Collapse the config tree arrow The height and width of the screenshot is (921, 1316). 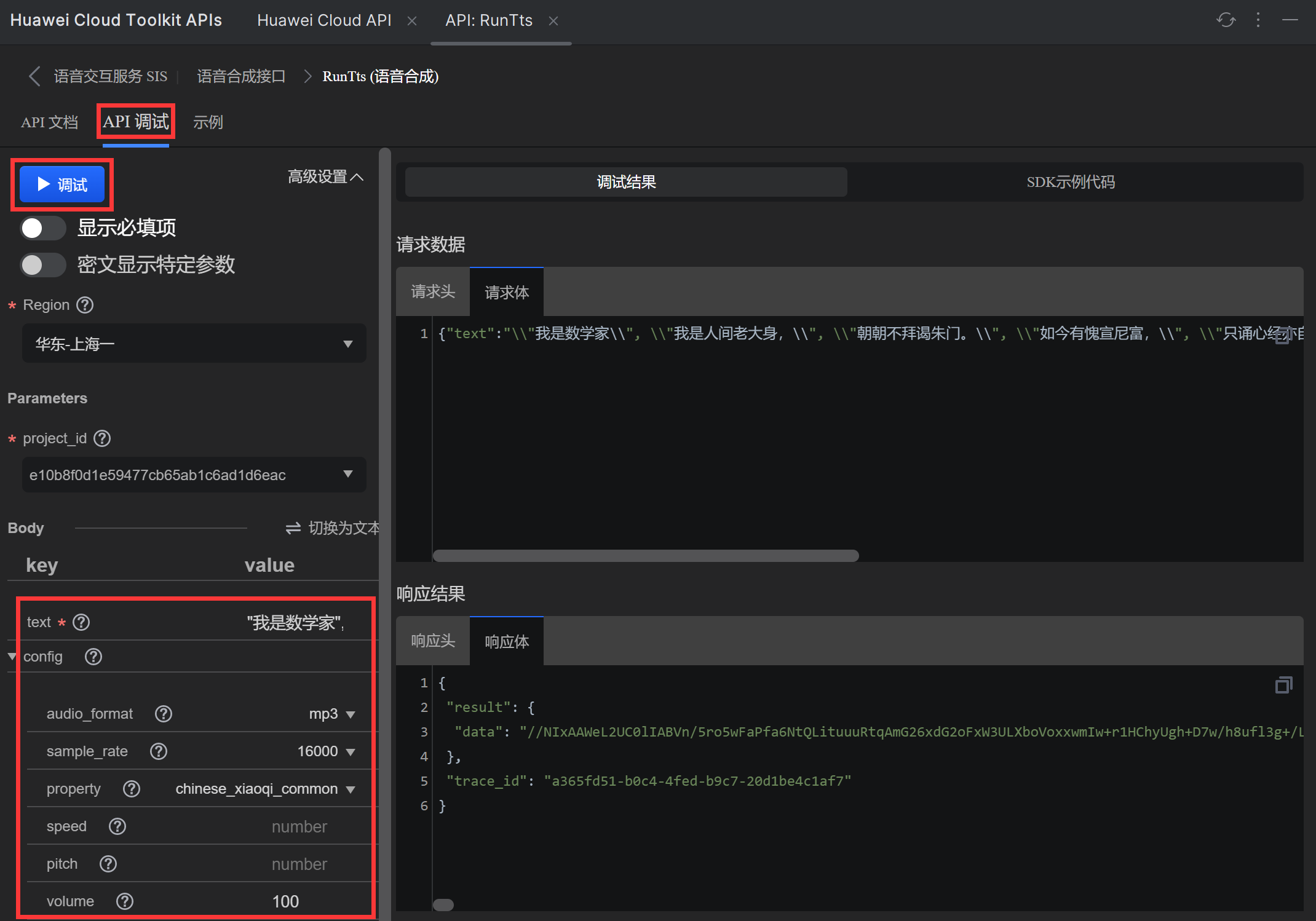click(12, 657)
